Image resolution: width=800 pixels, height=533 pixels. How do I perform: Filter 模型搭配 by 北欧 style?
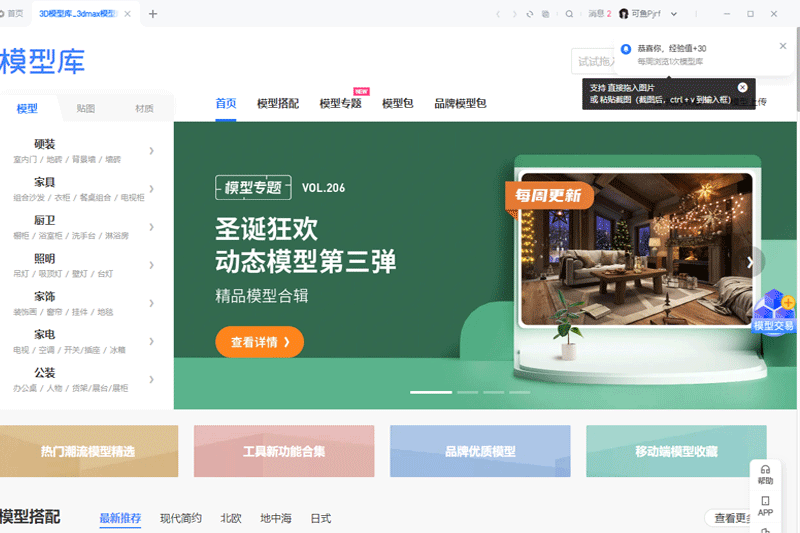pyautogui.click(x=231, y=518)
